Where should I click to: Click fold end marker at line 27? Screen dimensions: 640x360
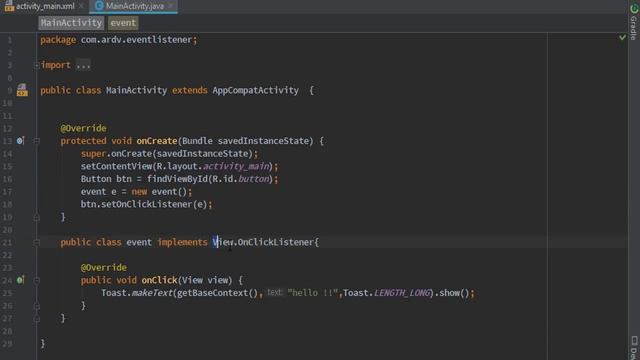coord(36,318)
